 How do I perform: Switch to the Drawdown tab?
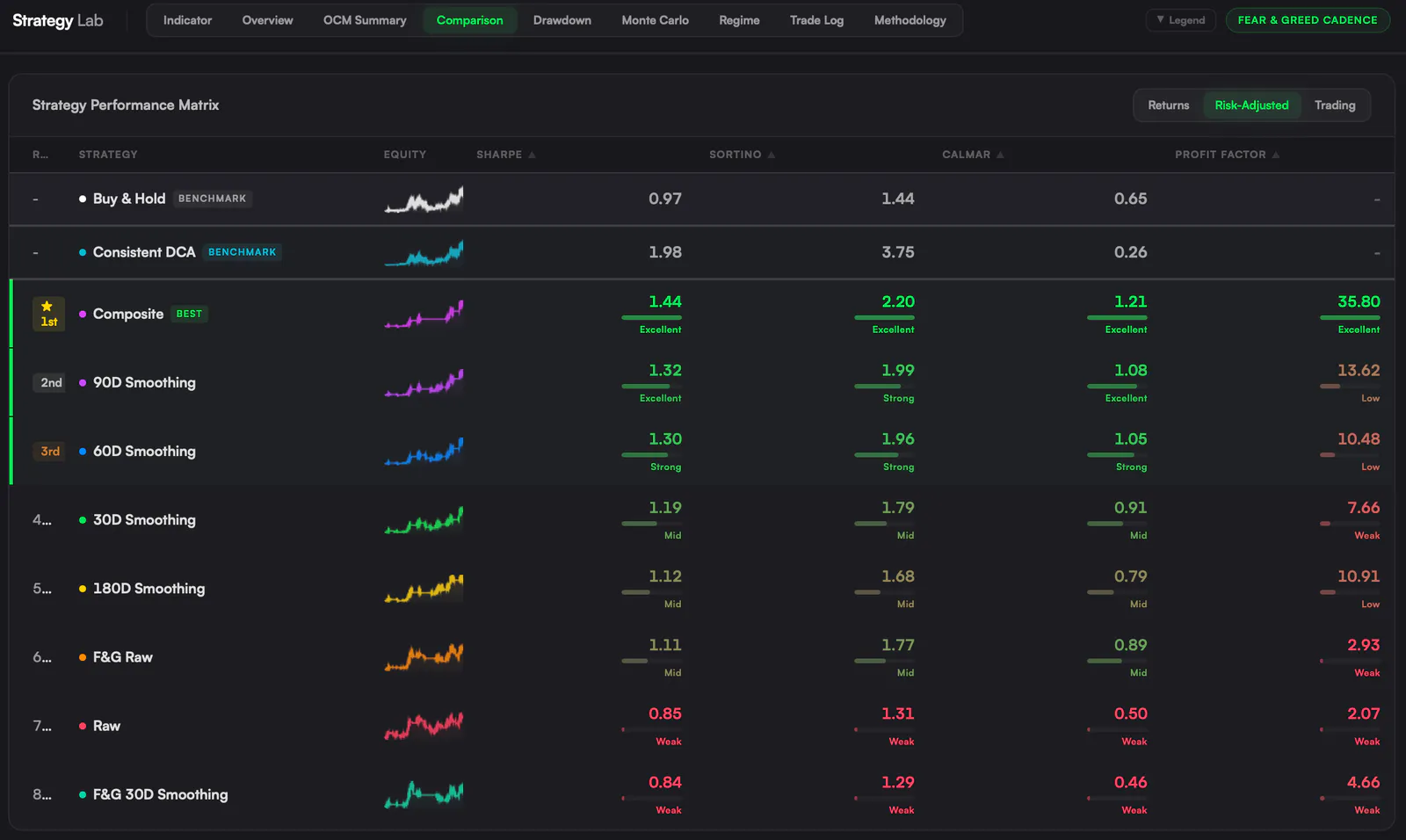tap(562, 20)
